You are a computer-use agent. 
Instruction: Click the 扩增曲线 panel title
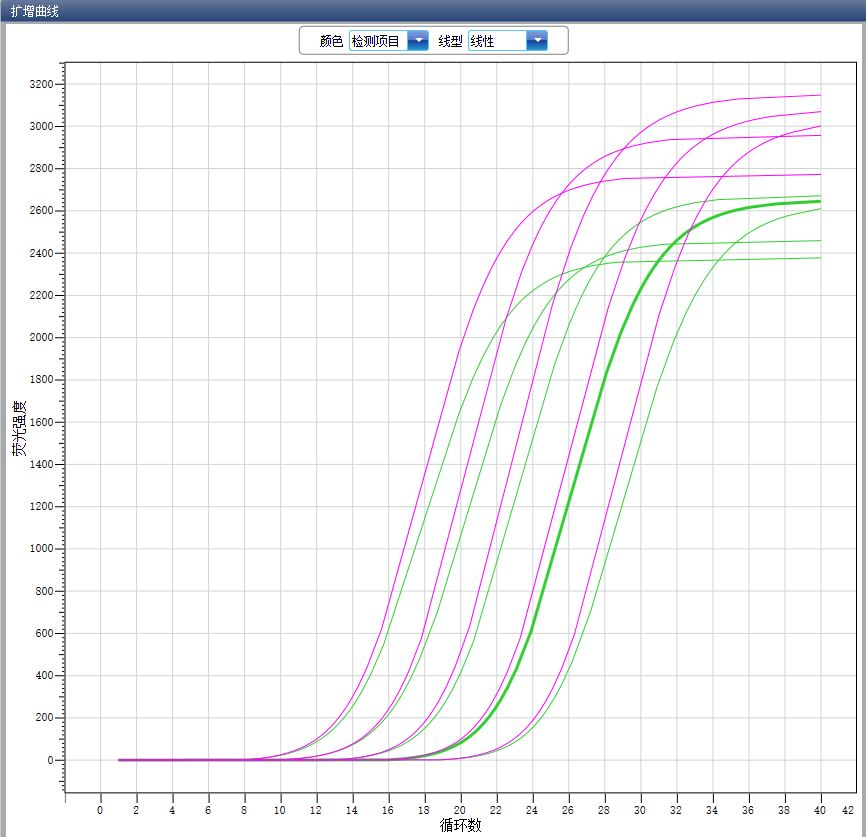tap(34, 11)
